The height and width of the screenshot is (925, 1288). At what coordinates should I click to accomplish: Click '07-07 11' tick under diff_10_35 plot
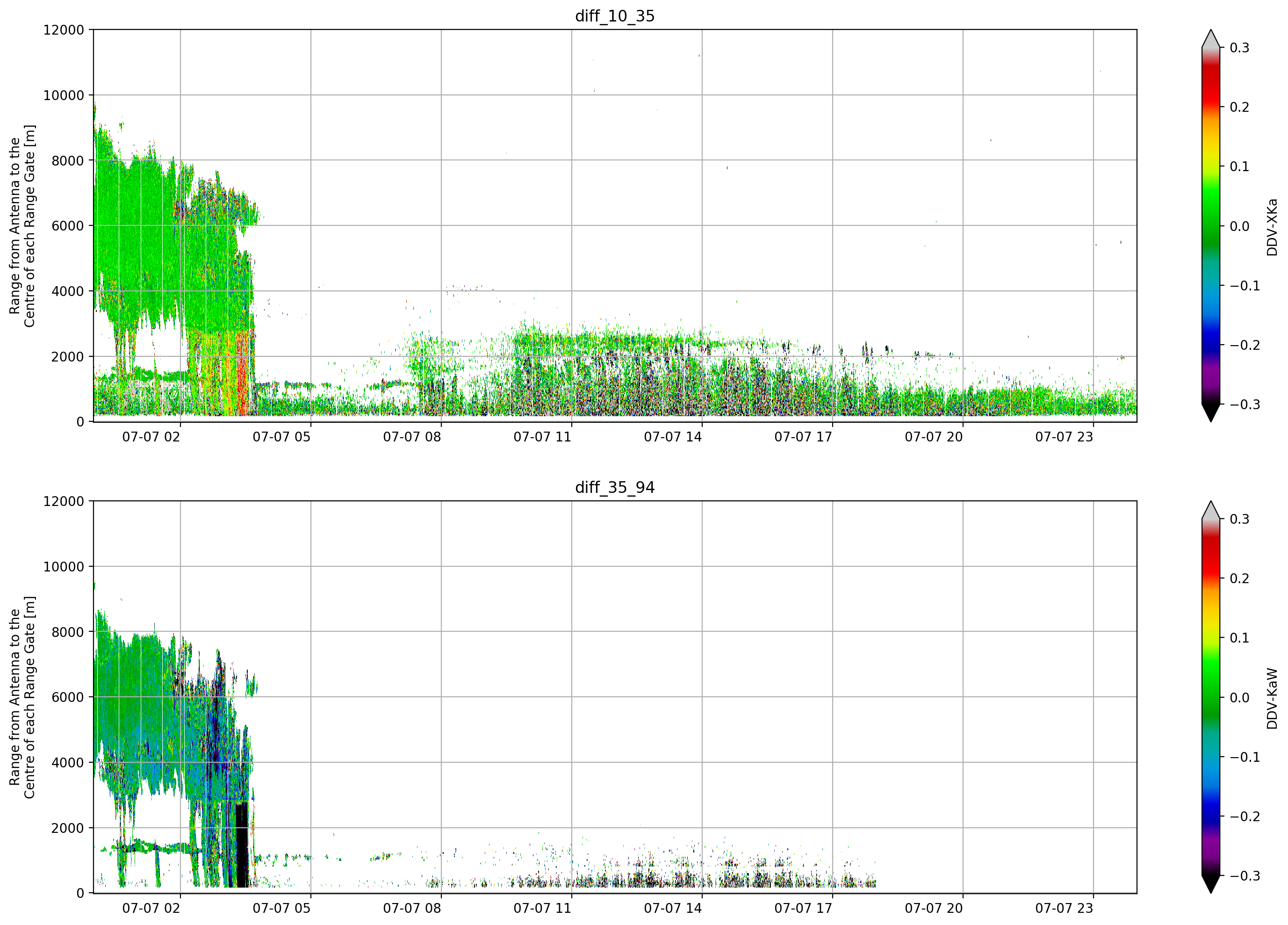tap(542, 437)
